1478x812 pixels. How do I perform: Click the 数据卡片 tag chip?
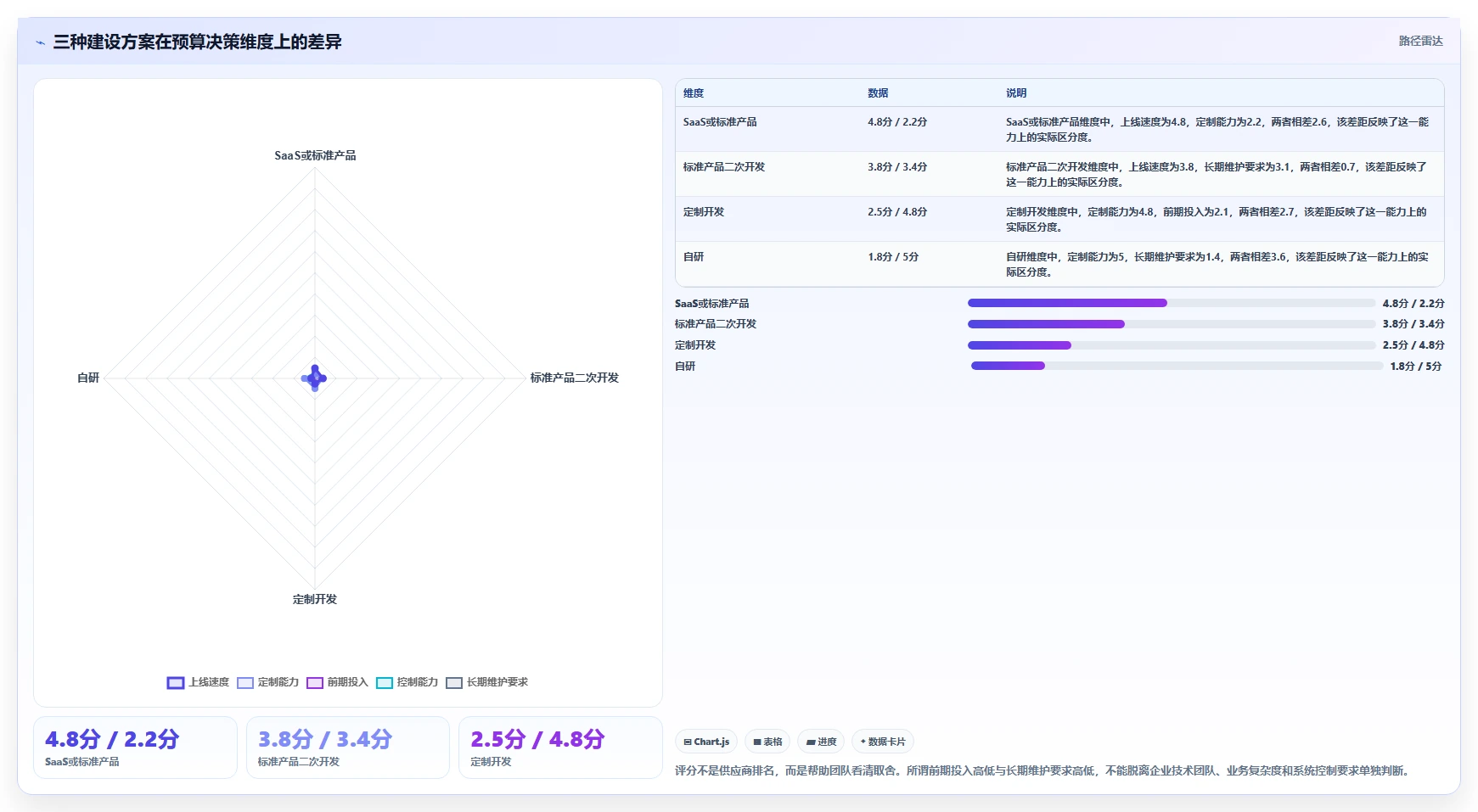(883, 742)
